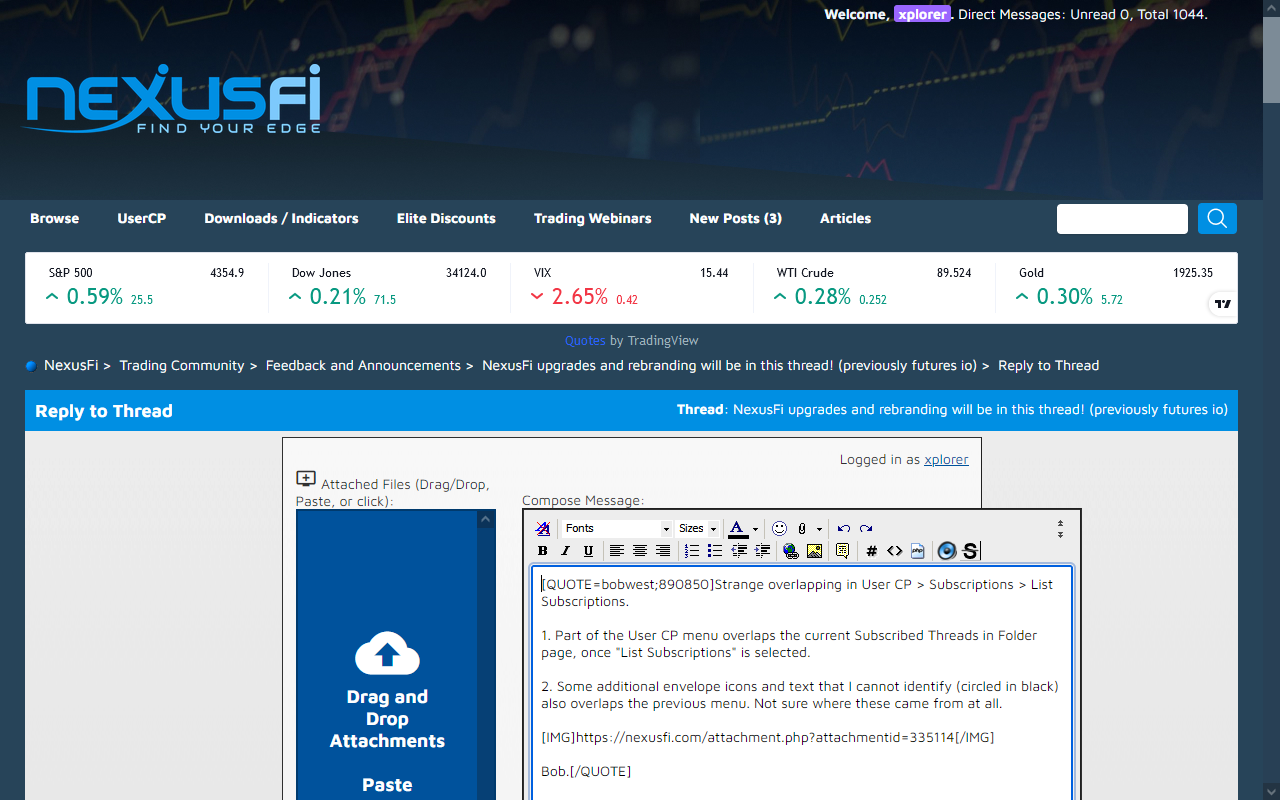Open the smilies picker
1280x800 pixels.
click(x=780, y=529)
